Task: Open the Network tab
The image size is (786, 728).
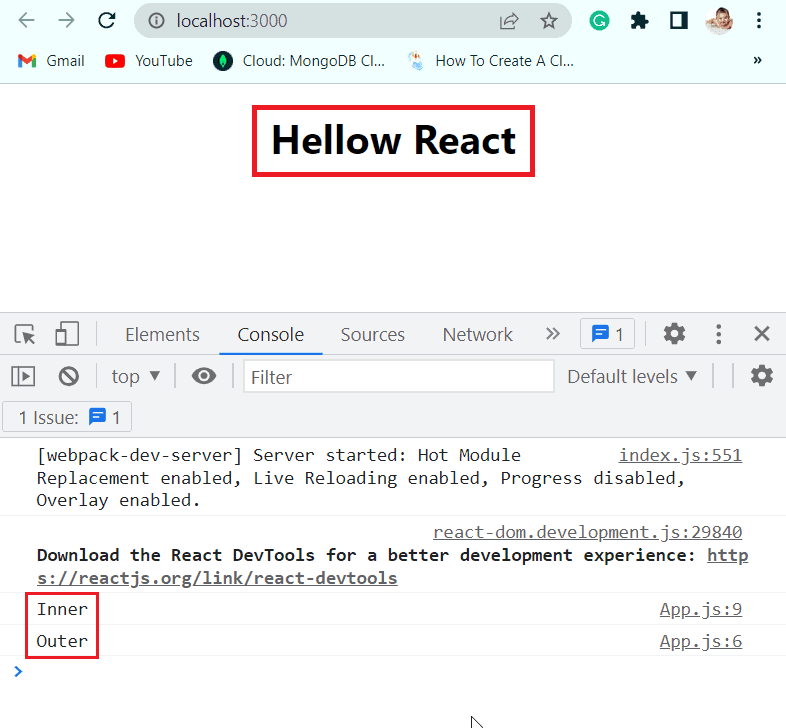Action: (478, 334)
